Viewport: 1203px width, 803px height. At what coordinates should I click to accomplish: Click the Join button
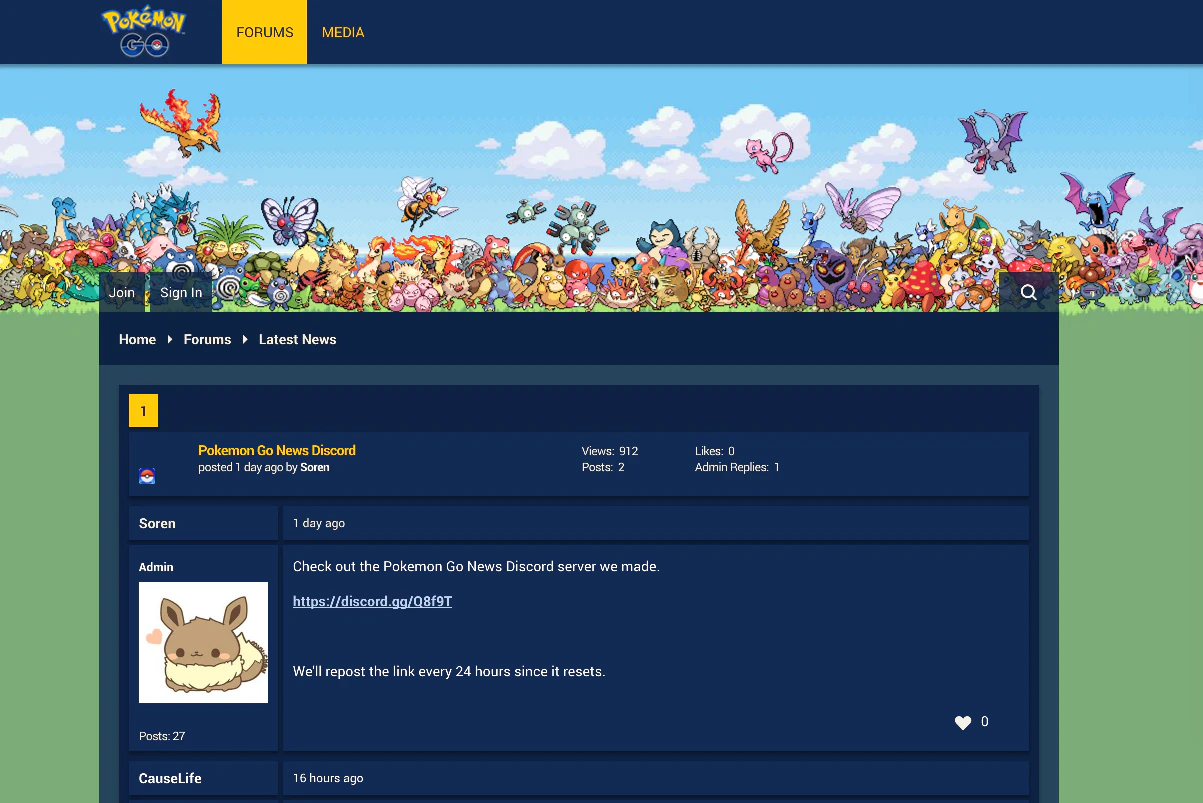121,291
